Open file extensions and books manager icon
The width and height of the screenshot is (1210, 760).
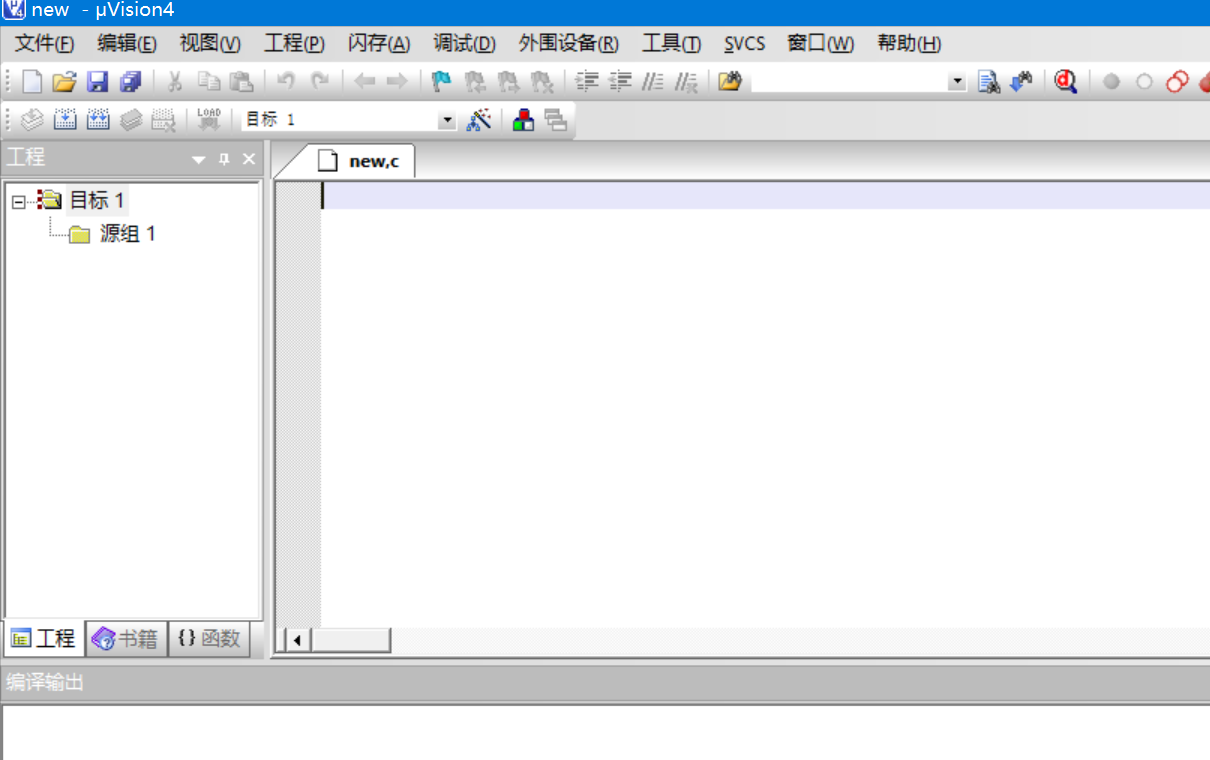[524, 120]
